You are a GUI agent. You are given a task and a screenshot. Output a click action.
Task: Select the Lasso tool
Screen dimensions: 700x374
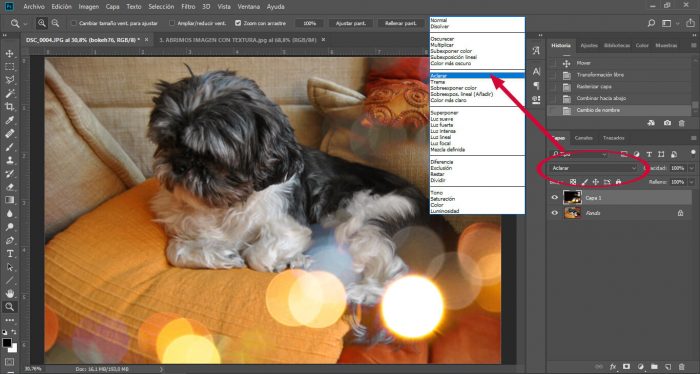[9, 80]
